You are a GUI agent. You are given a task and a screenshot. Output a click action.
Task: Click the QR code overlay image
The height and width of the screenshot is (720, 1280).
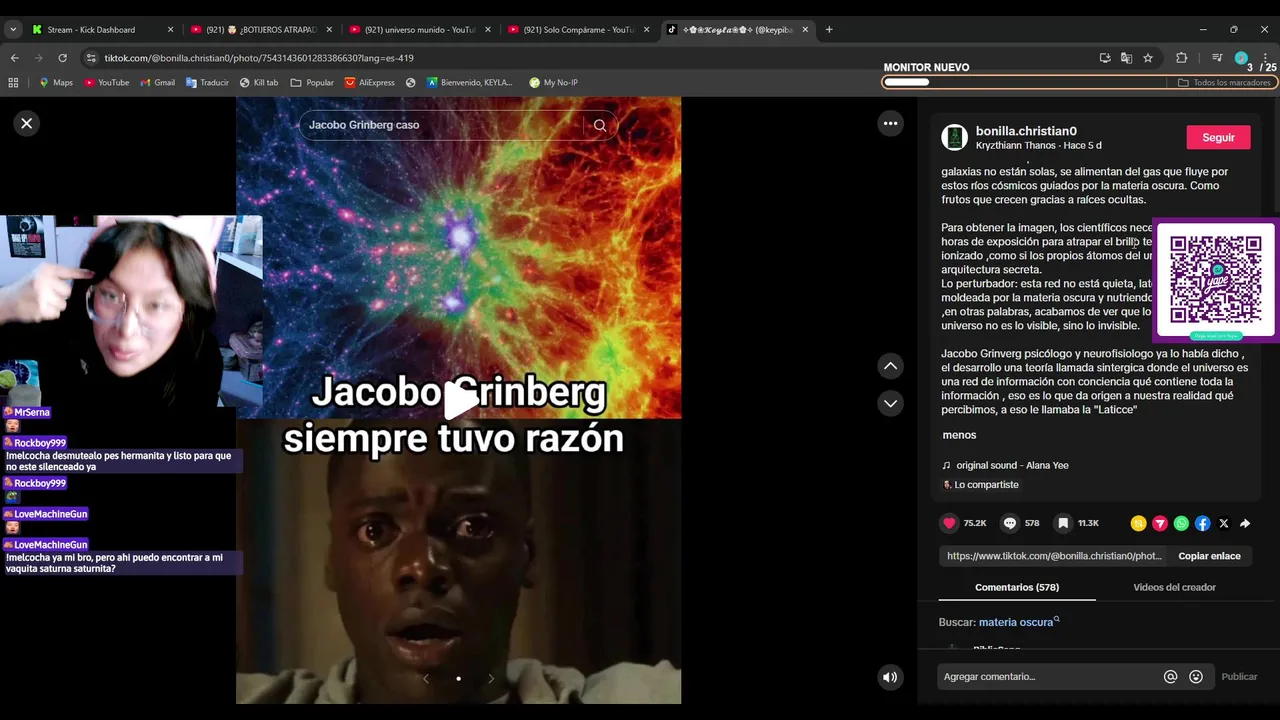pos(1216,280)
